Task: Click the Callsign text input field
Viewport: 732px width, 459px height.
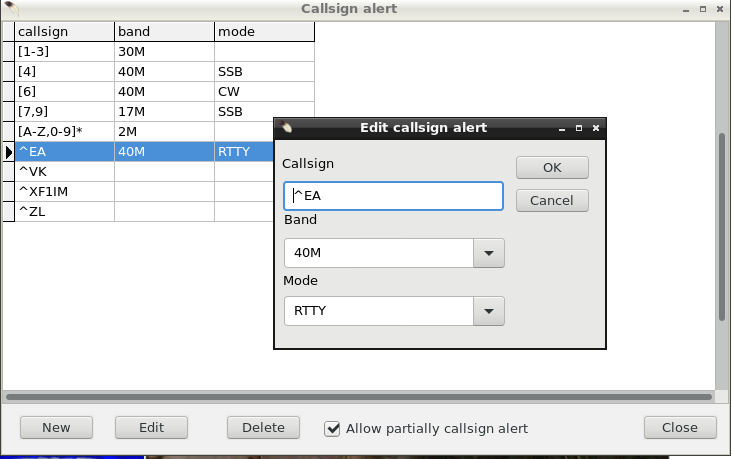Action: pos(394,196)
